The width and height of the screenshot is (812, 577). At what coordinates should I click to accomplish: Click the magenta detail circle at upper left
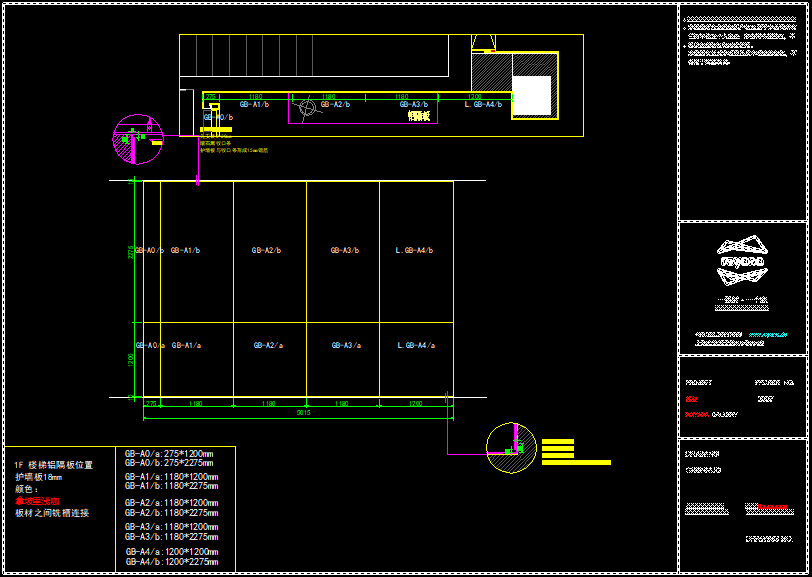137,138
